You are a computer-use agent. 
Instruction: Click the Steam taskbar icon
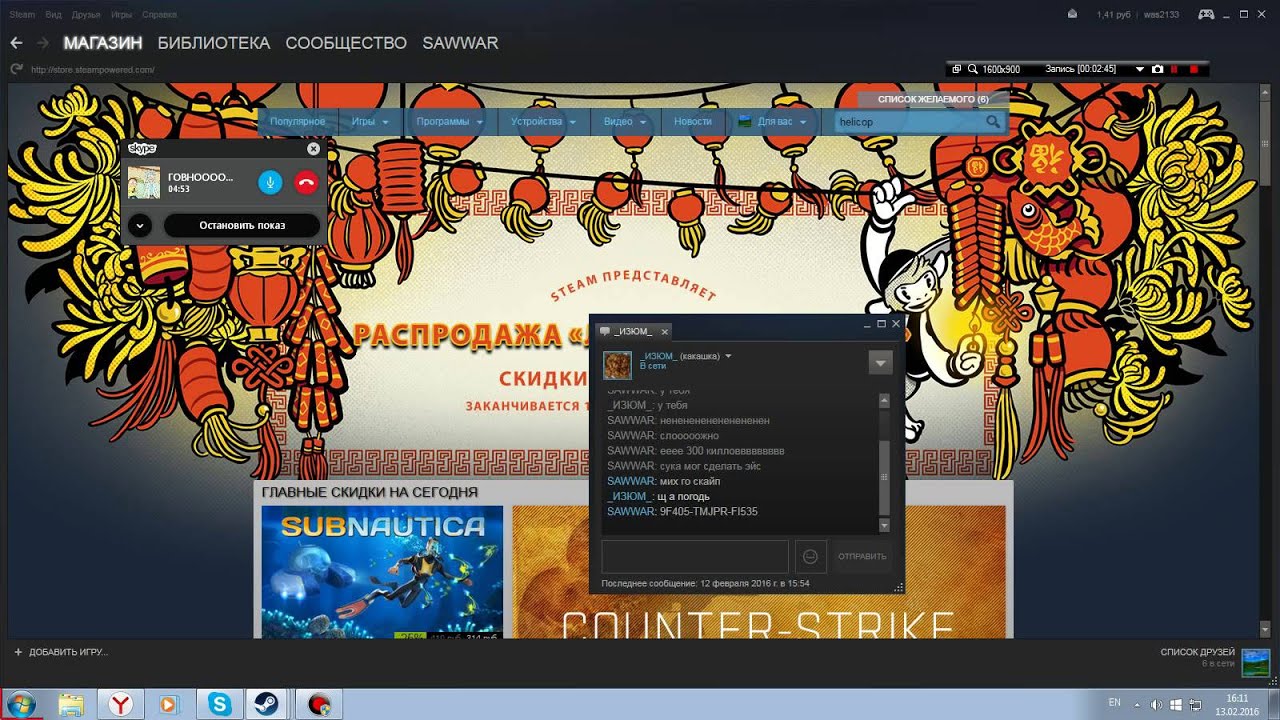tap(266, 704)
